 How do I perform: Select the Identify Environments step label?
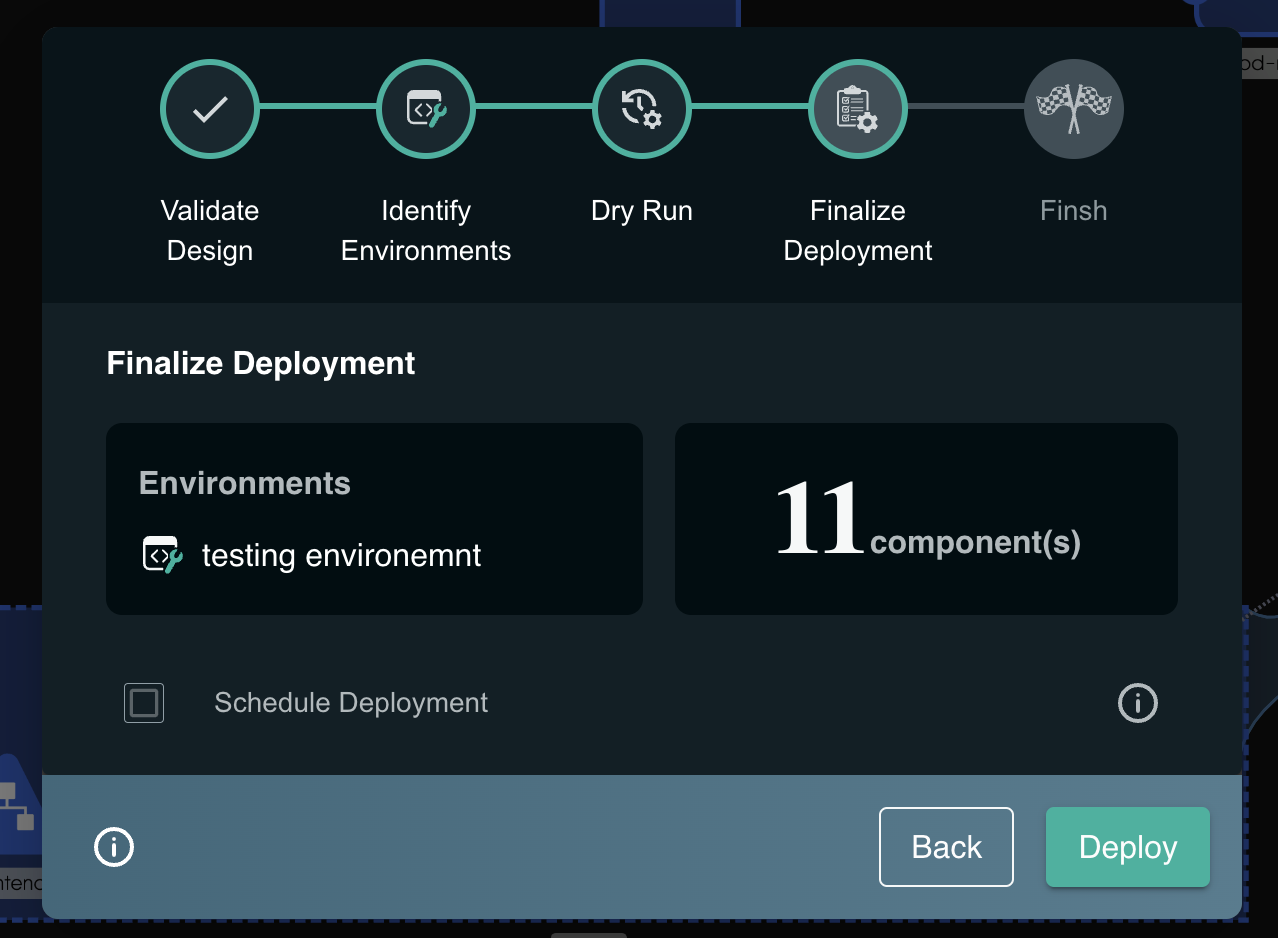425,230
